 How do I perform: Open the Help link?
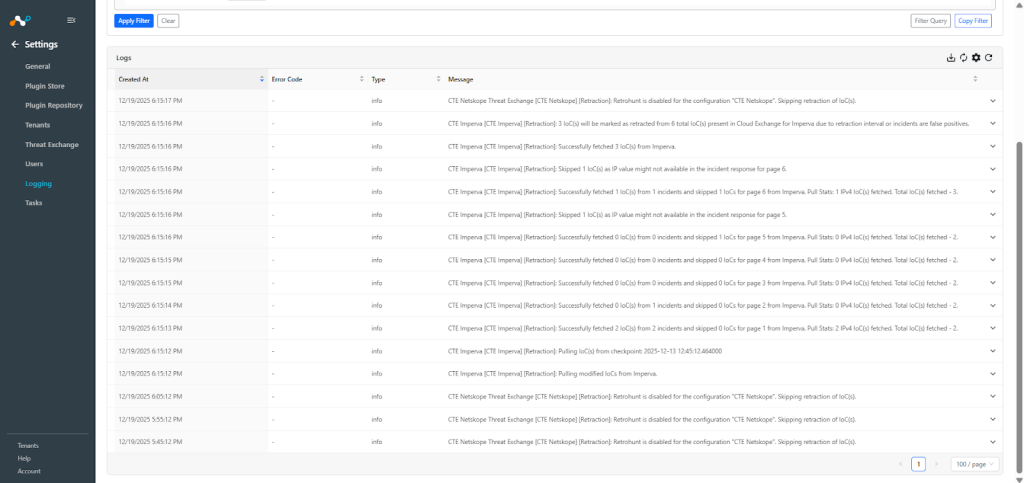pyautogui.click(x=24, y=458)
